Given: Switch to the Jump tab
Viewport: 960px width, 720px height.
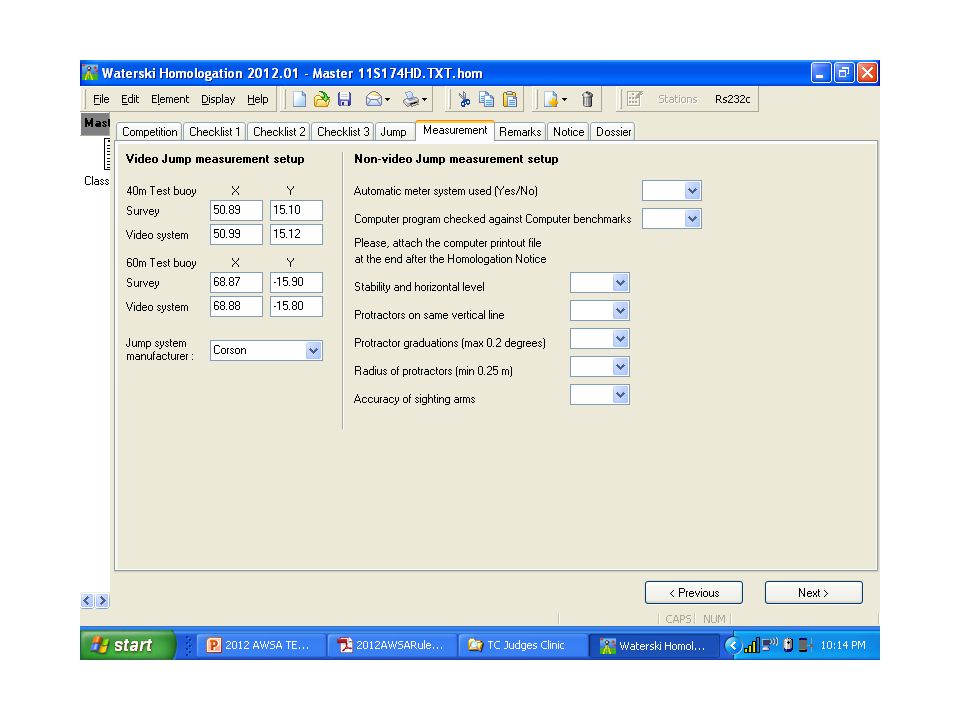Looking at the screenshot, I should (393, 132).
